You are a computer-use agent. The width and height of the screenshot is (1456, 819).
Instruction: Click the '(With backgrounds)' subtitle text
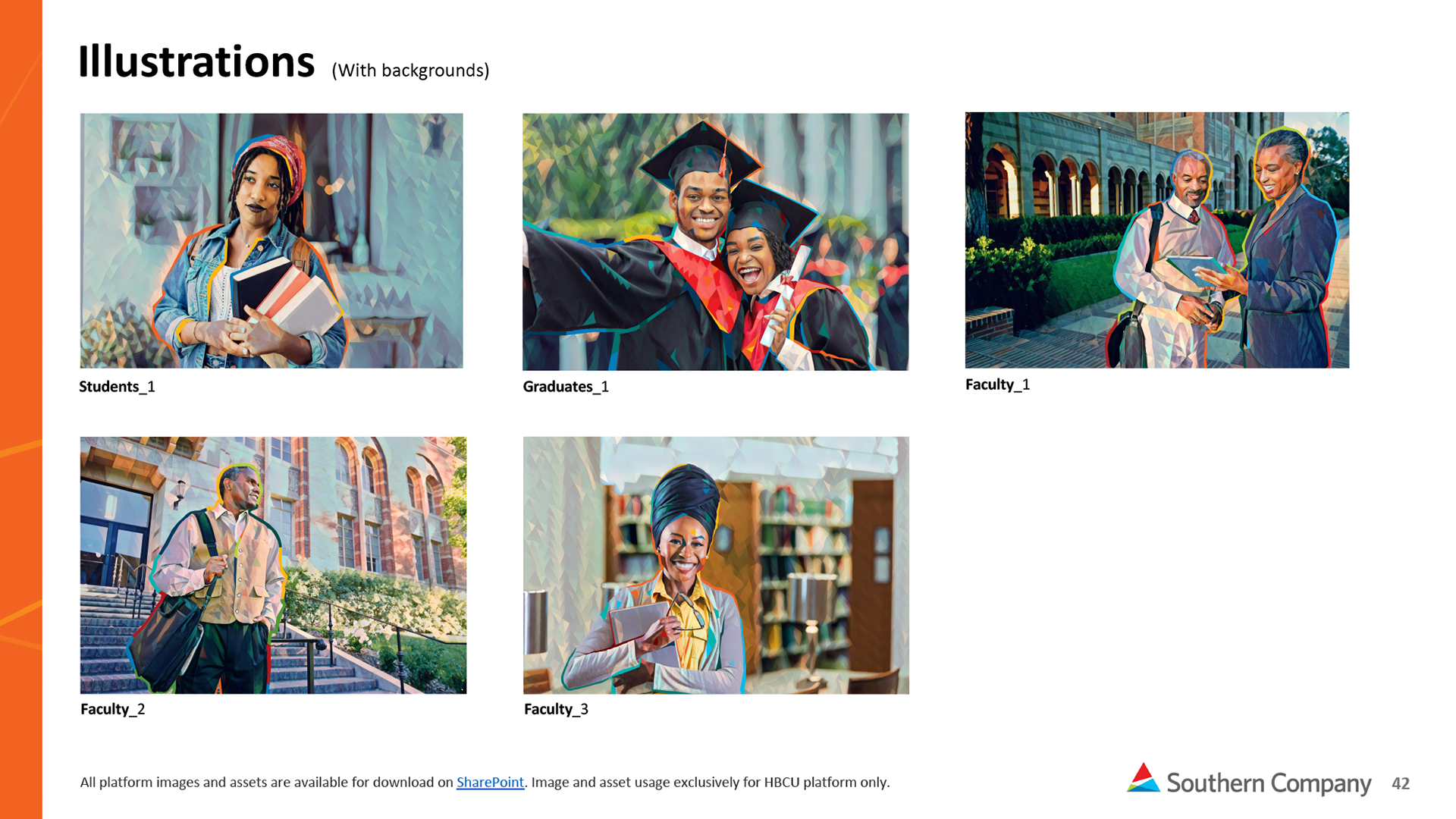point(410,71)
